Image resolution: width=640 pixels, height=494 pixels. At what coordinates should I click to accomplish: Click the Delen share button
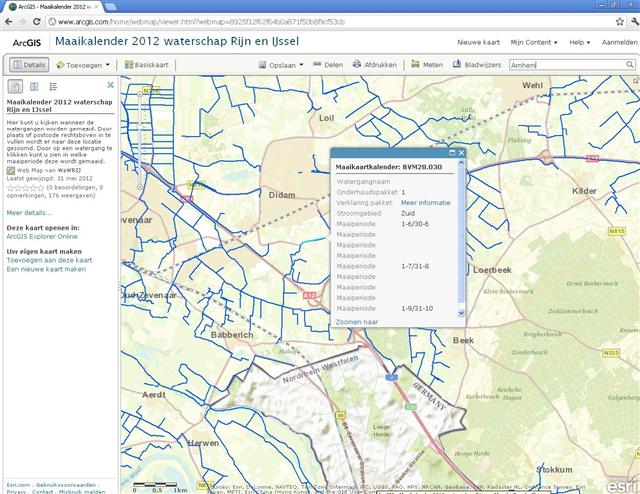(x=328, y=64)
